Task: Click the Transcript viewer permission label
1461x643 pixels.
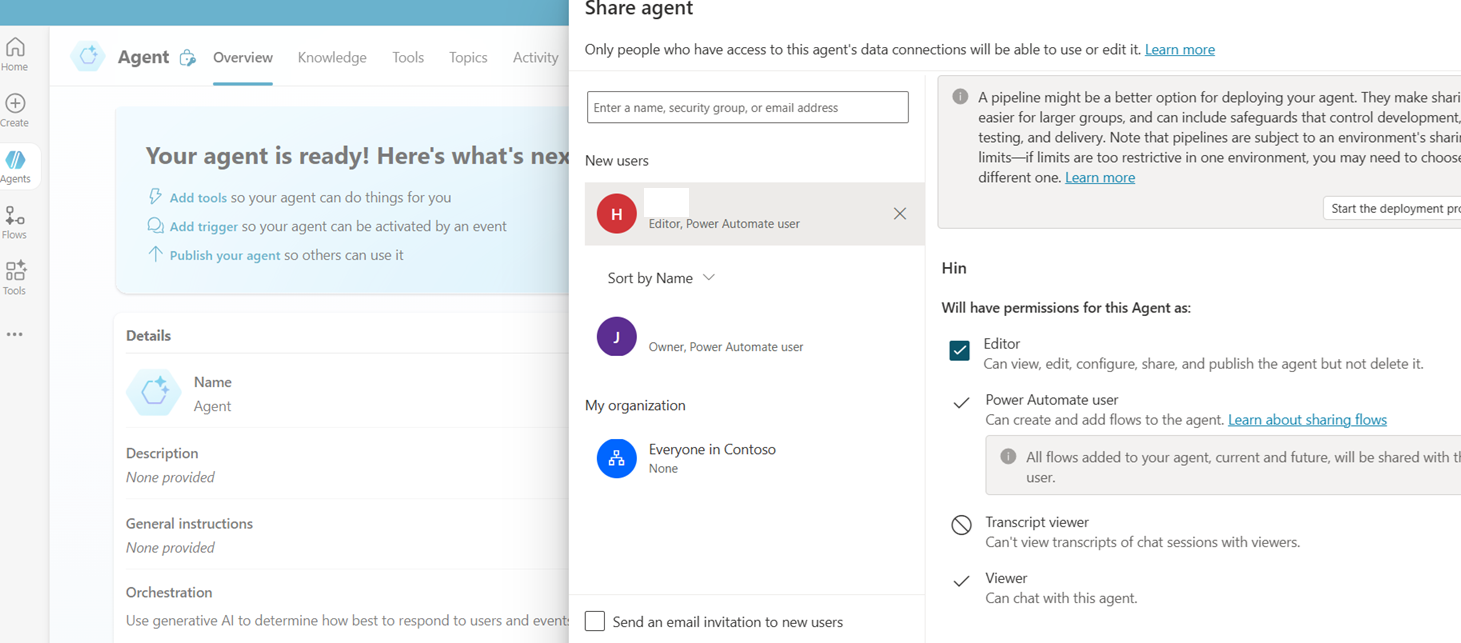Action: [1037, 522]
